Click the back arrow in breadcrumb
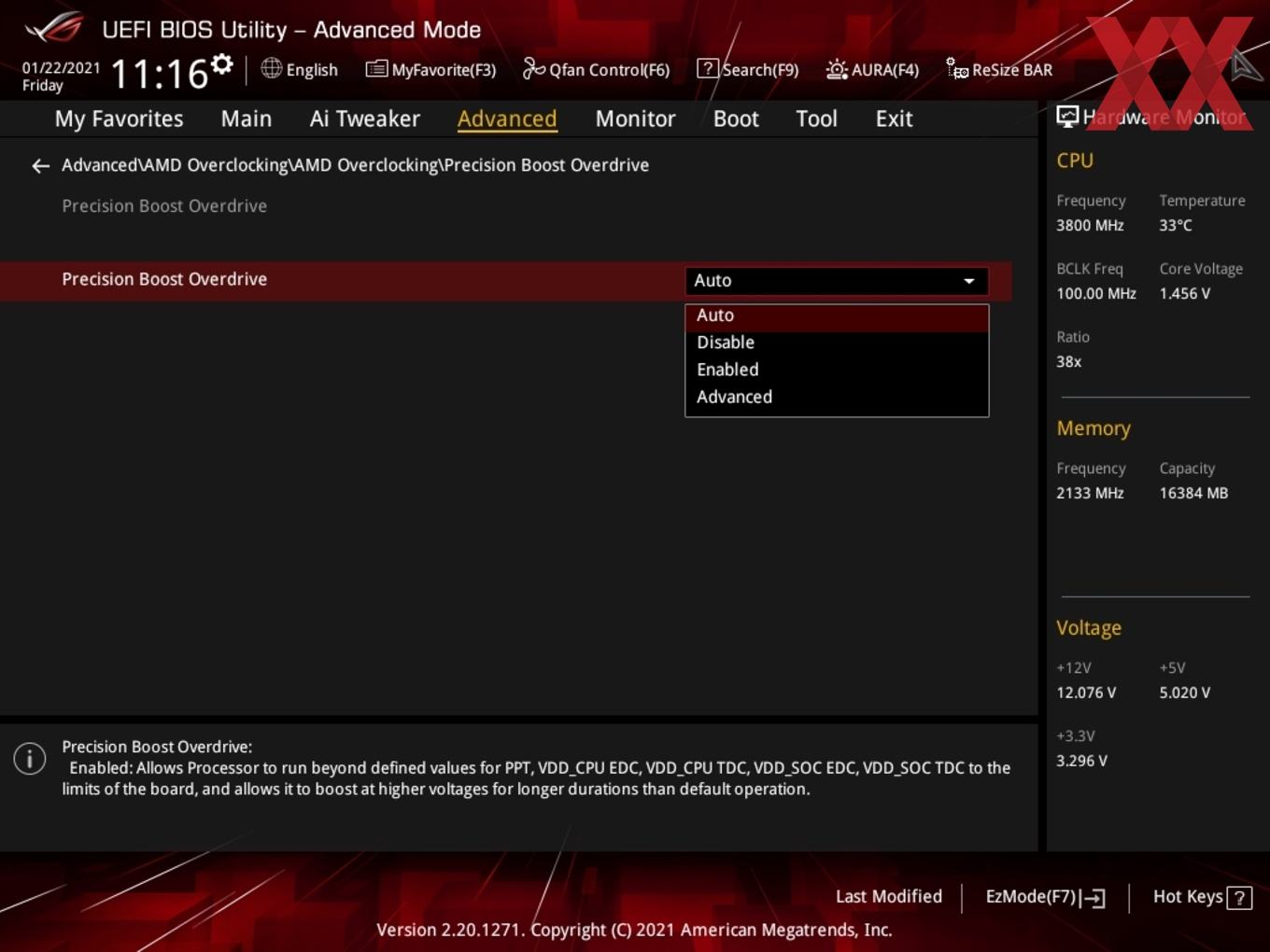Screen dimensions: 1270x952 coord(40,166)
